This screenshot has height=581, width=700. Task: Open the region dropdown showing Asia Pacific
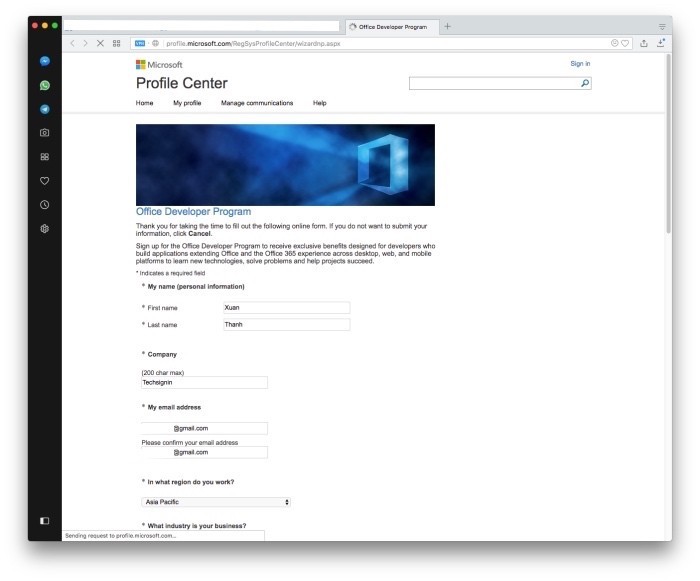click(216, 502)
